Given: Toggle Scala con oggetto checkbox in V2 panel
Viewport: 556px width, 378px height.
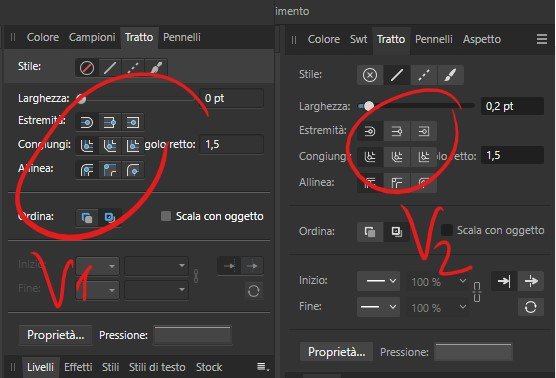Looking at the screenshot, I should click(x=447, y=230).
